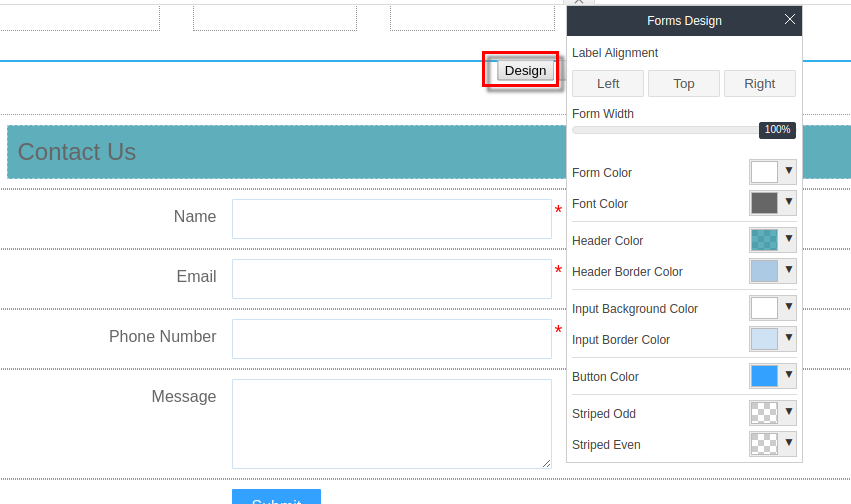Click the Message text area
Screen dimensions: 851x504
click(x=391, y=423)
